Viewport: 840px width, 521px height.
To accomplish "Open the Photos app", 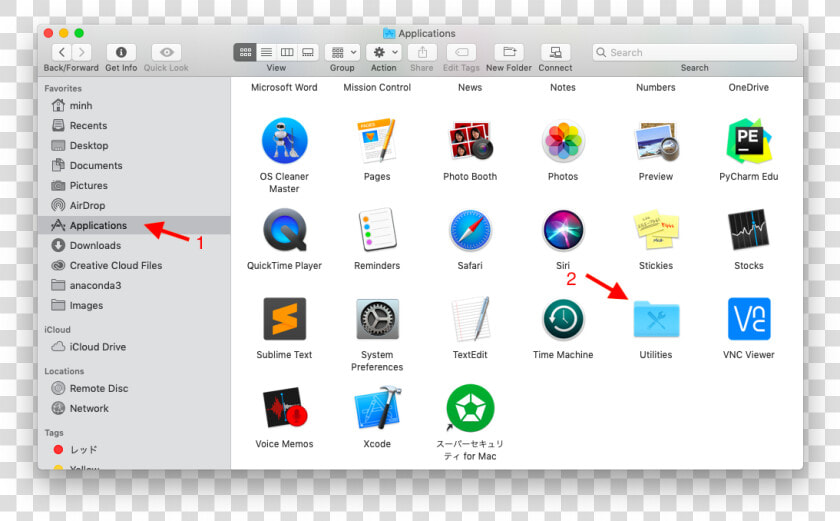I will 563,141.
